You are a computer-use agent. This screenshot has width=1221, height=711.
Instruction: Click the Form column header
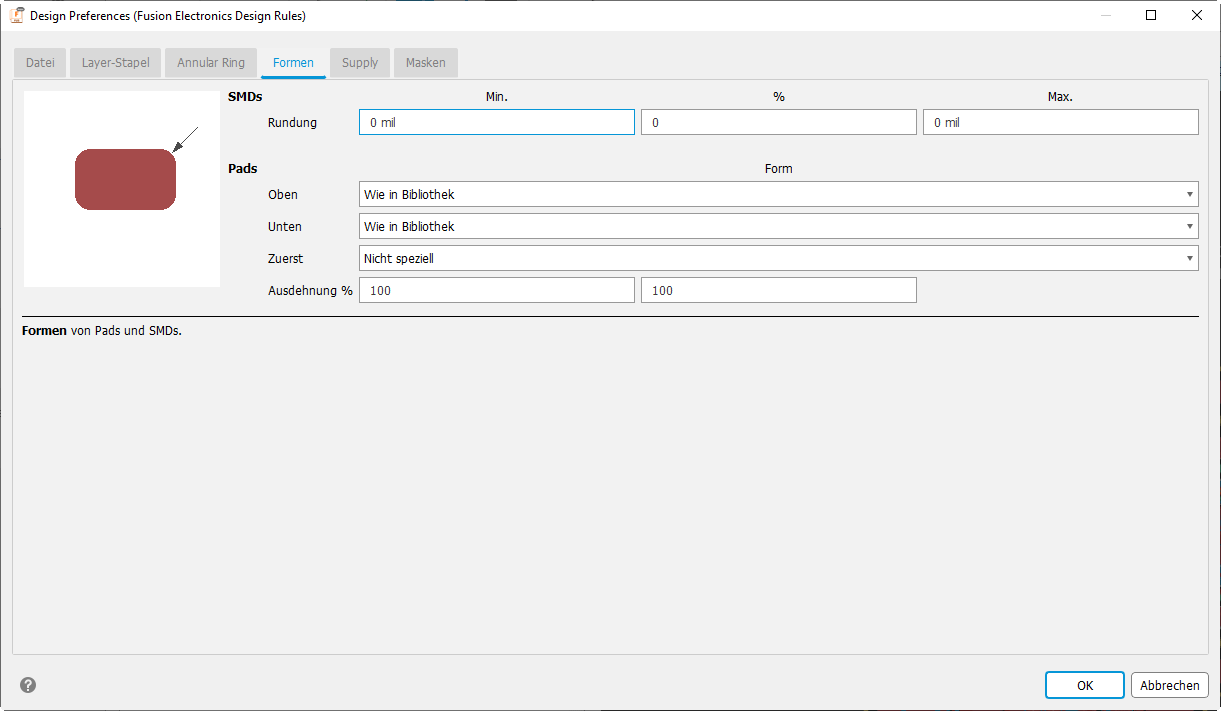(x=779, y=169)
